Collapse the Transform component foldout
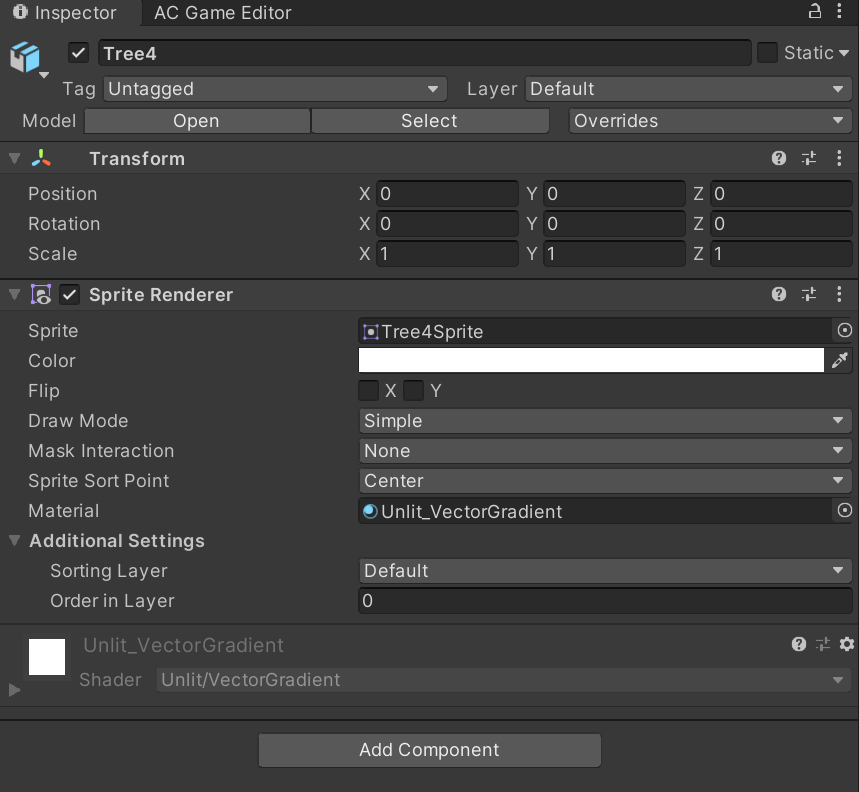859x792 pixels. click(13, 158)
